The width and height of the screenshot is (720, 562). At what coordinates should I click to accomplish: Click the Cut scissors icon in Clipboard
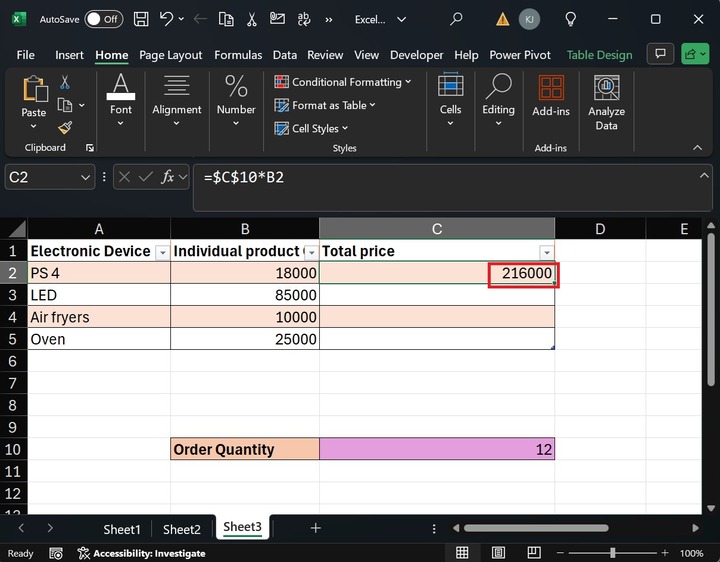coord(65,82)
